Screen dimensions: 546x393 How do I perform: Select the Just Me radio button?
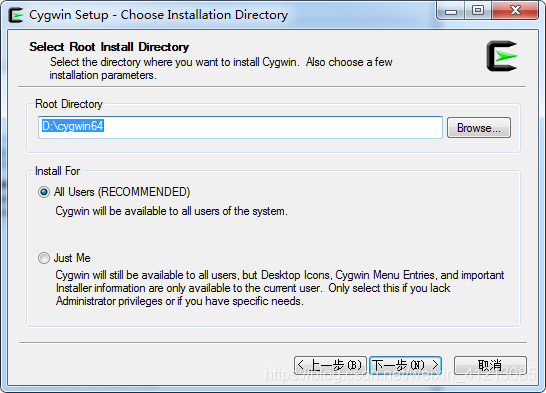point(44,258)
